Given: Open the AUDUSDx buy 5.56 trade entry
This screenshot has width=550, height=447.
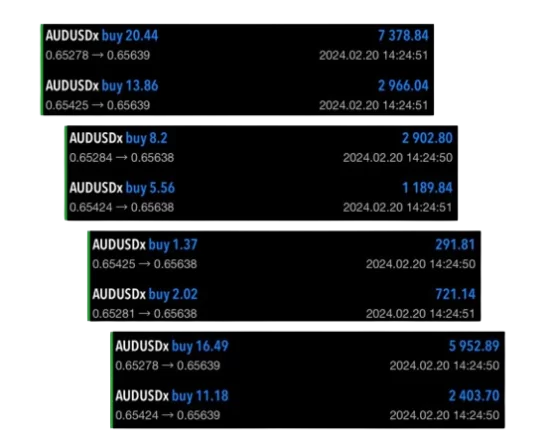Looking at the screenshot, I should [261, 197].
